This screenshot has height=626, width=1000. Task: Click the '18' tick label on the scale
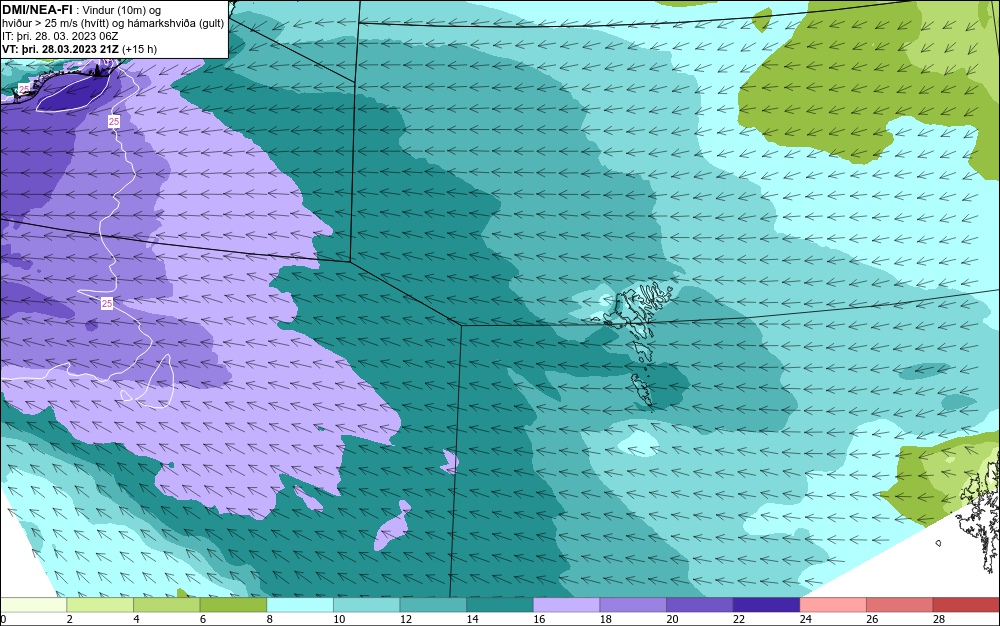coord(605,619)
